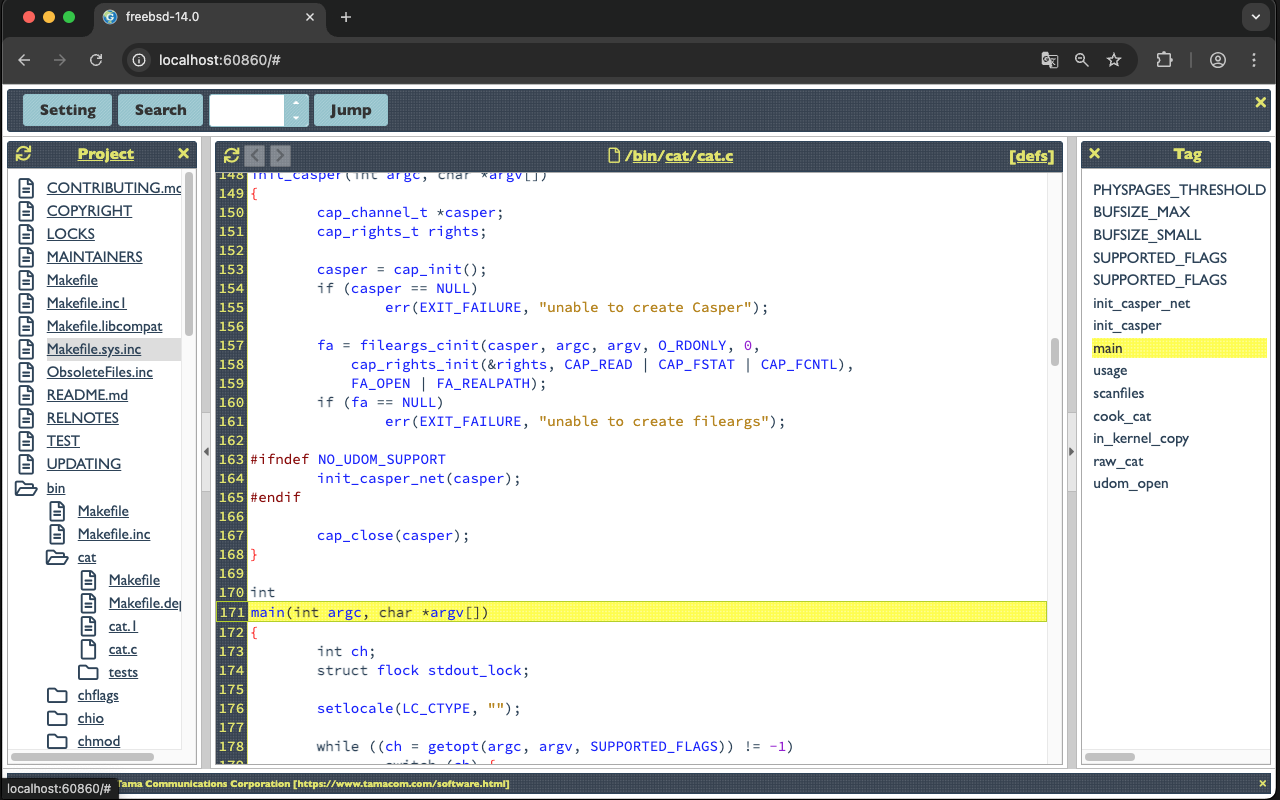Image resolution: width=1280 pixels, height=800 pixels.
Task: Open the LOCKS file
Action: (71, 234)
